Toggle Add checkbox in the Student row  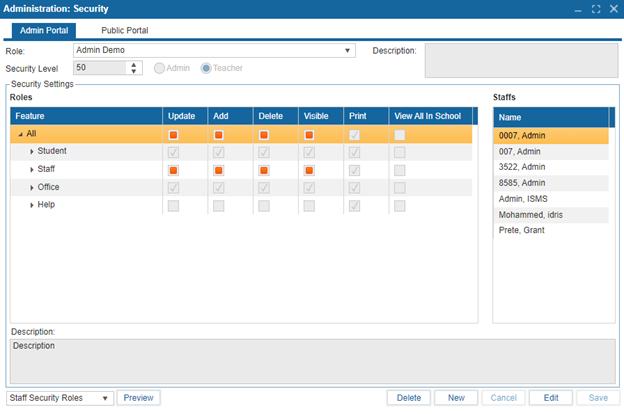218,152
